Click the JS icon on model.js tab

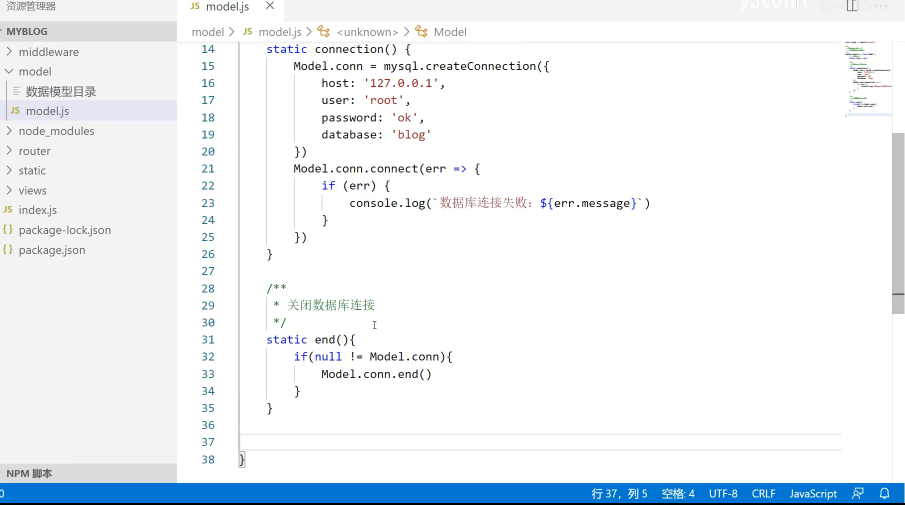pyautogui.click(x=195, y=6)
